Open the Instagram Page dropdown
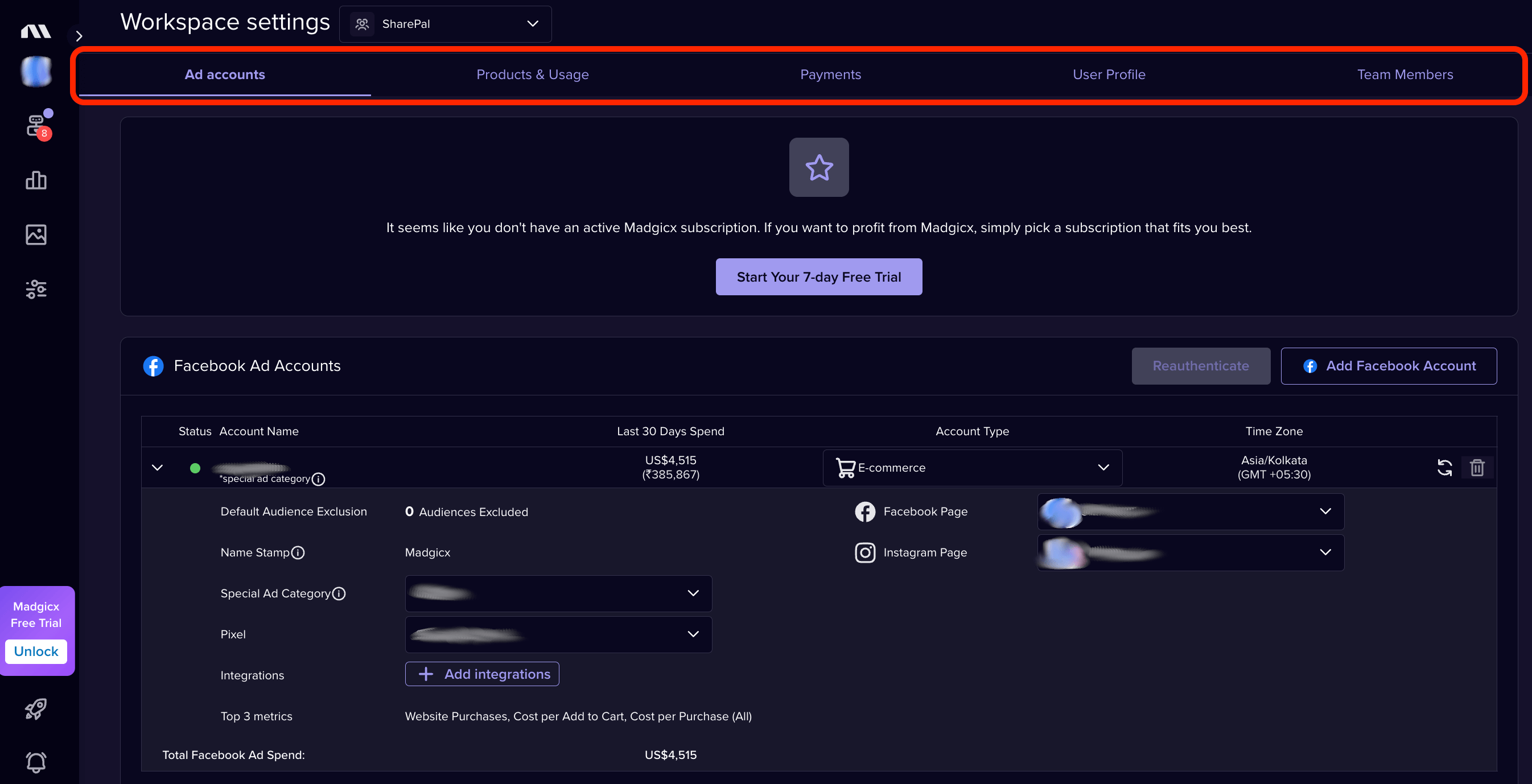Screen dimensions: 1532x784 1191,553
